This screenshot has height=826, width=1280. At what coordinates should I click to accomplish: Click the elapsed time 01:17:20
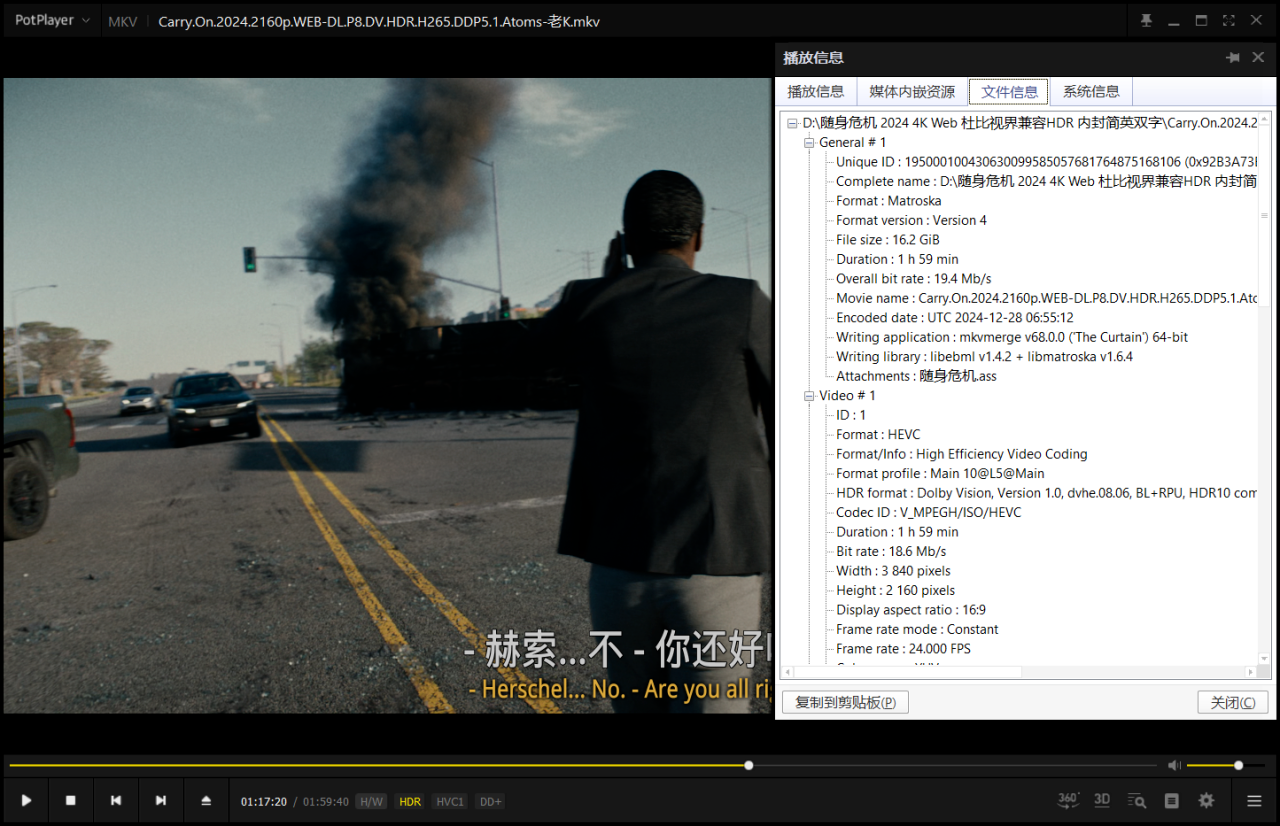pos(264,802)
